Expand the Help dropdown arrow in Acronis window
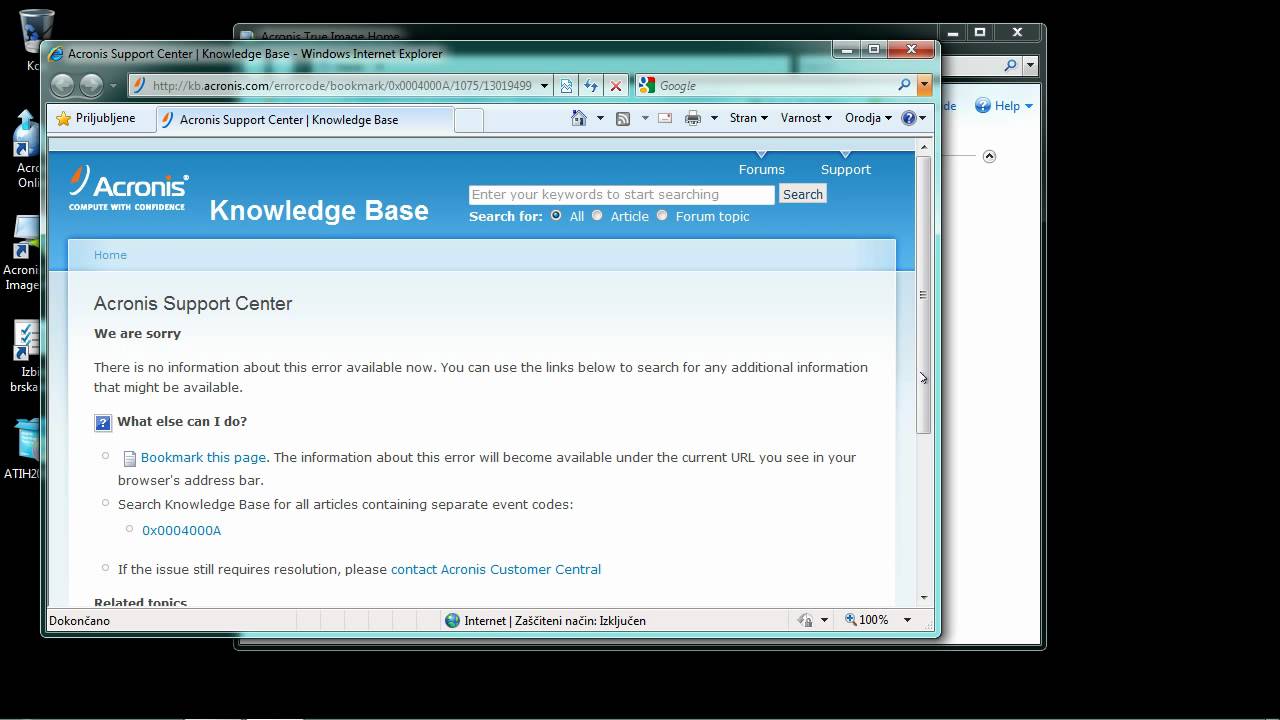This screenshot has height=720, width=1280. point(1028,106)
